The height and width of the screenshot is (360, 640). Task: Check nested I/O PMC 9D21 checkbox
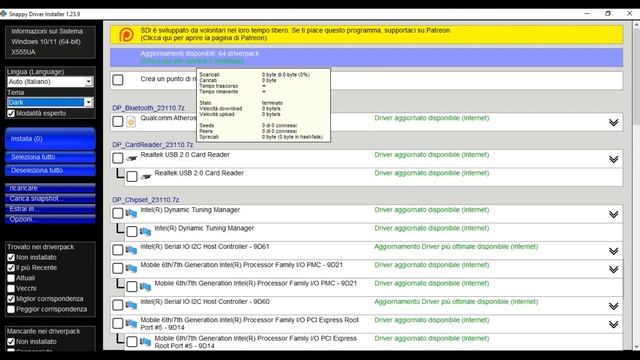[132, 287]
